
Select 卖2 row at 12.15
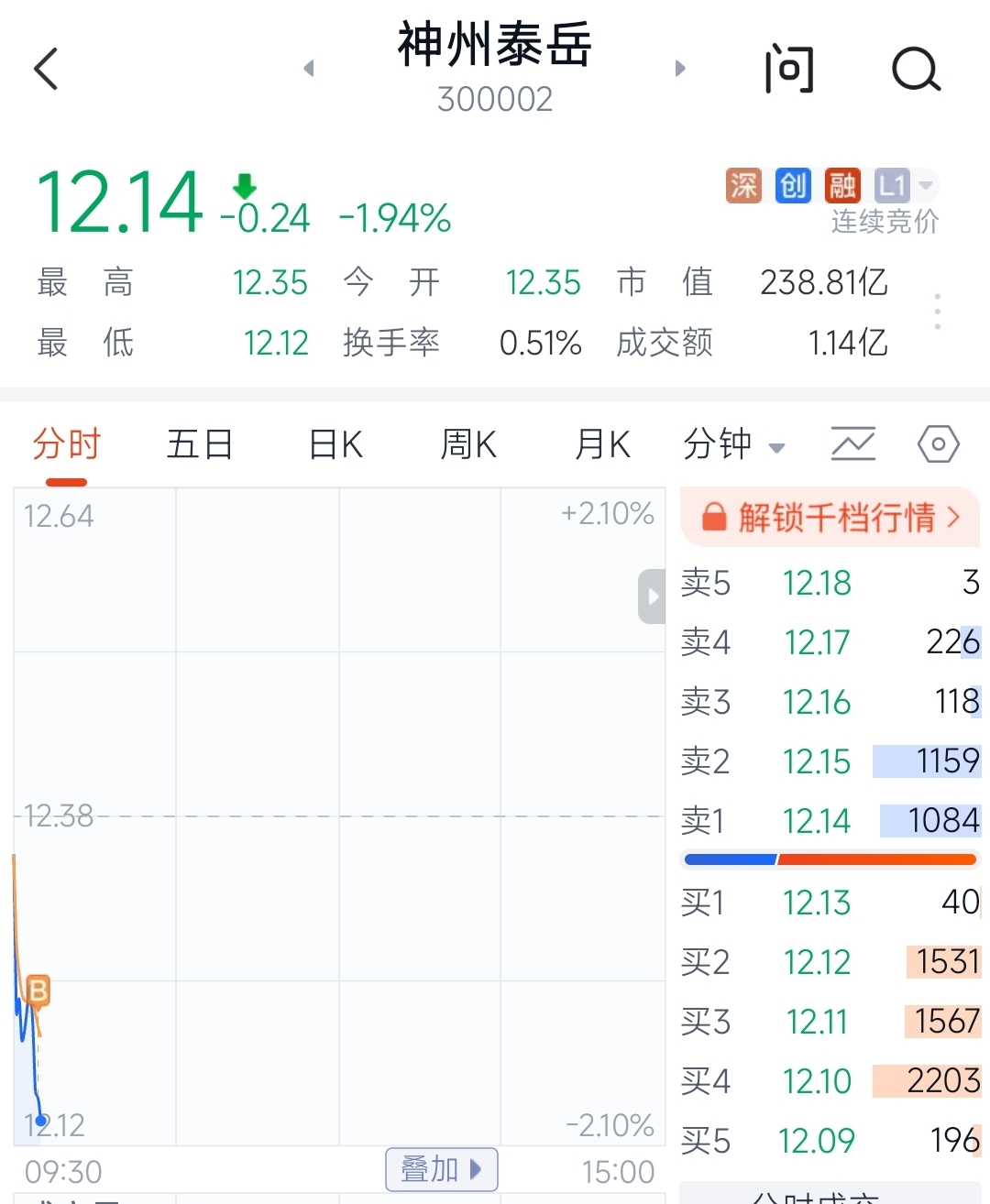tap(830, 761)
